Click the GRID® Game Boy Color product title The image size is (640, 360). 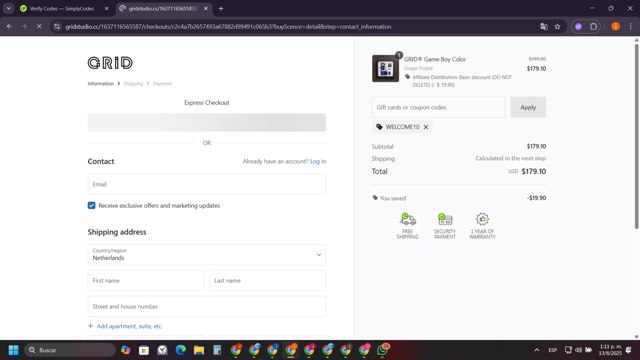[435, 59]
